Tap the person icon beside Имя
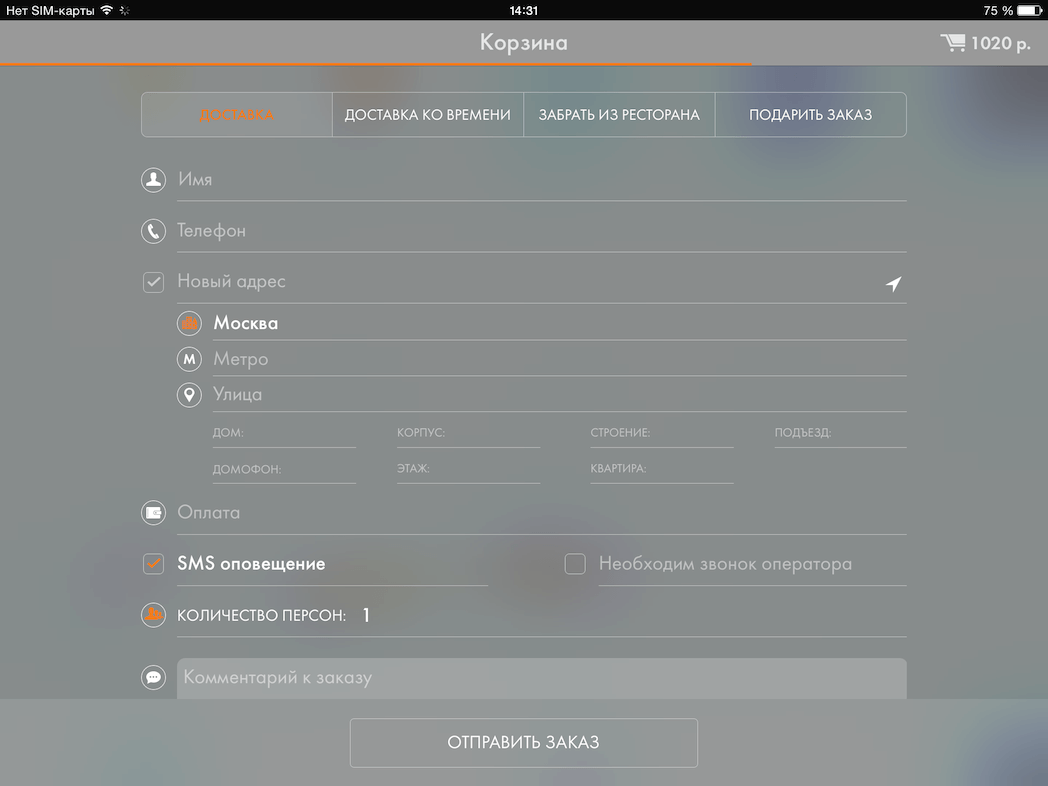Screen dimensions: 1048x786 point(153,180)
